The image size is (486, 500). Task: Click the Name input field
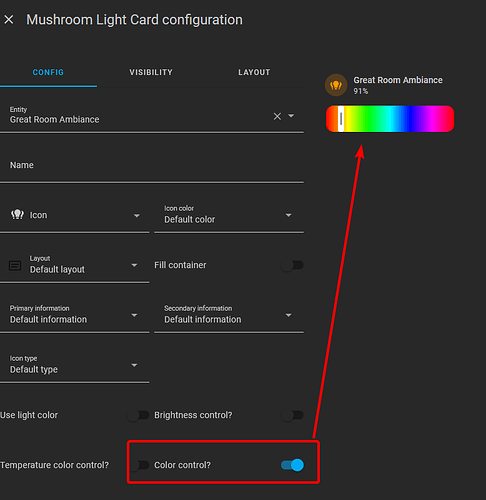[152, 166]
